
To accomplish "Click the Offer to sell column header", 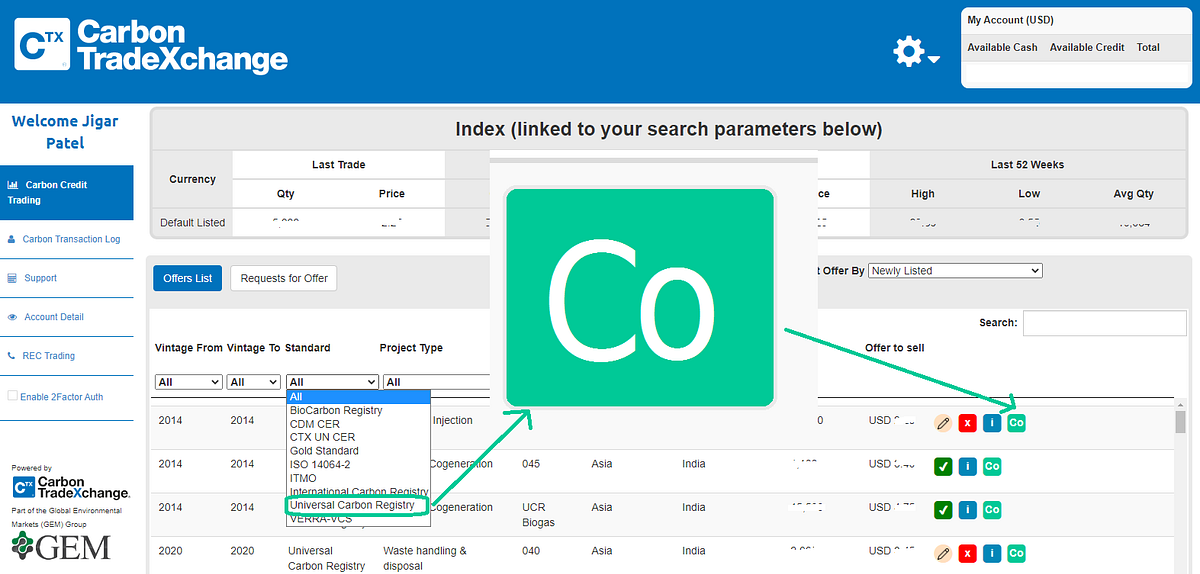I will click(894, 348).
